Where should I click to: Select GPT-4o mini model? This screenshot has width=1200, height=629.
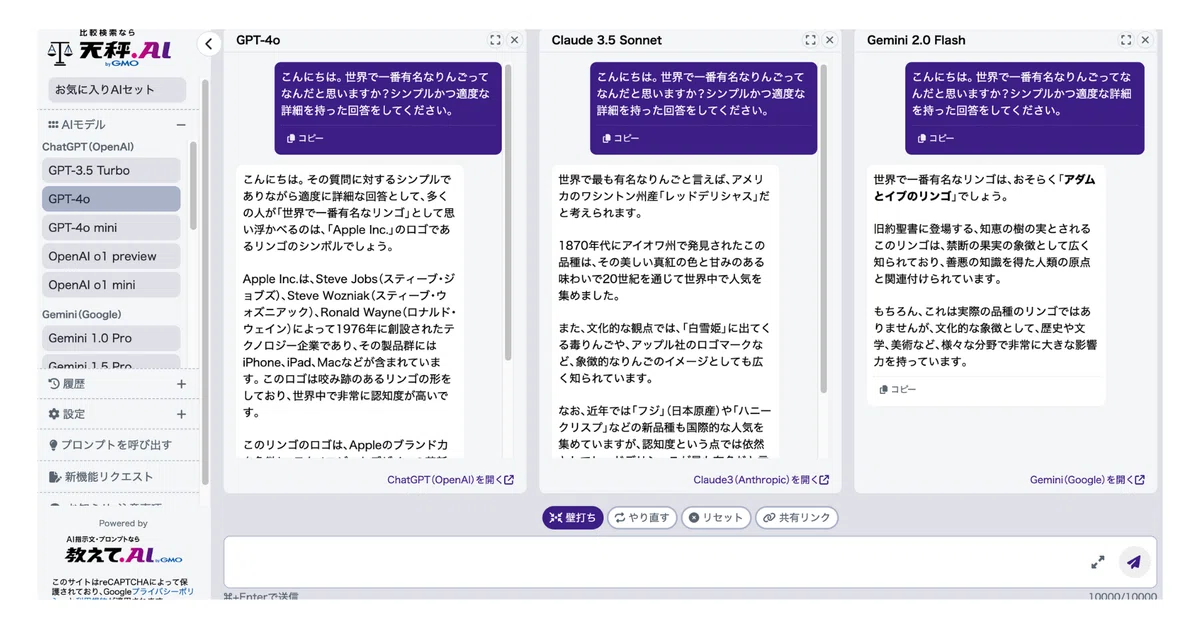click(111, 227)
